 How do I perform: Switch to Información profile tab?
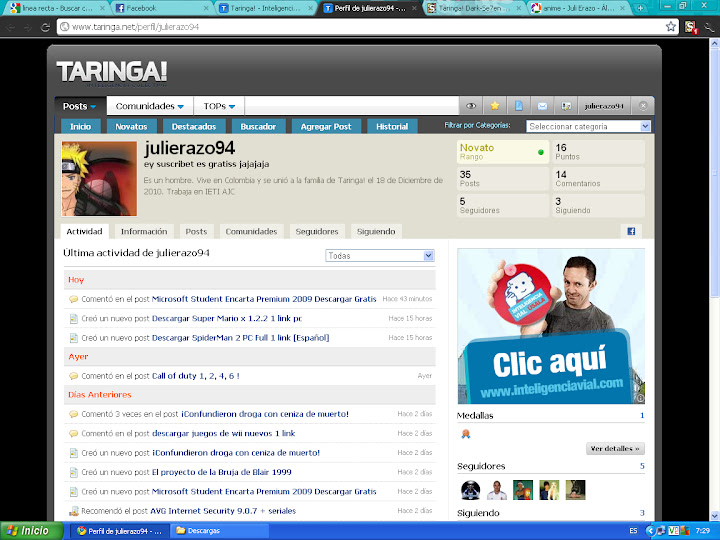144,231
